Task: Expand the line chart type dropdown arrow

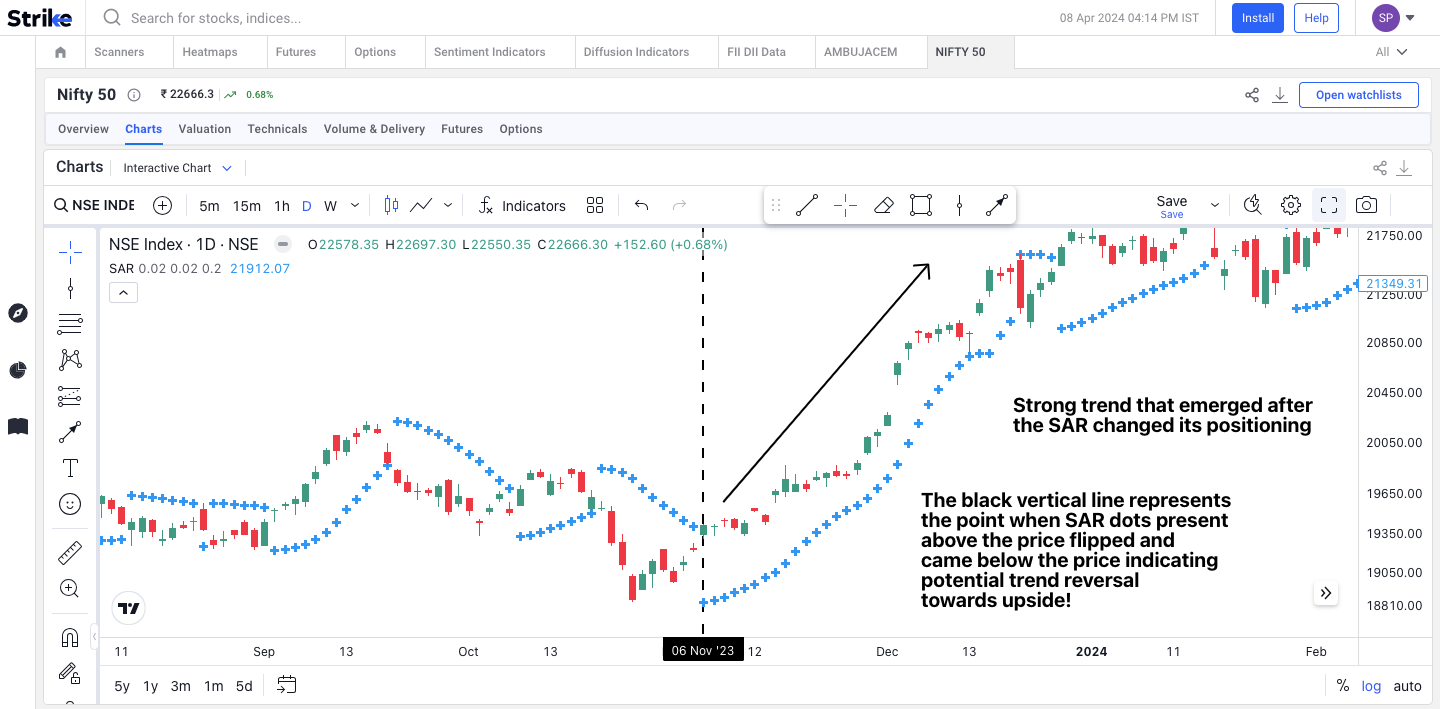Action: pos(448,205)
